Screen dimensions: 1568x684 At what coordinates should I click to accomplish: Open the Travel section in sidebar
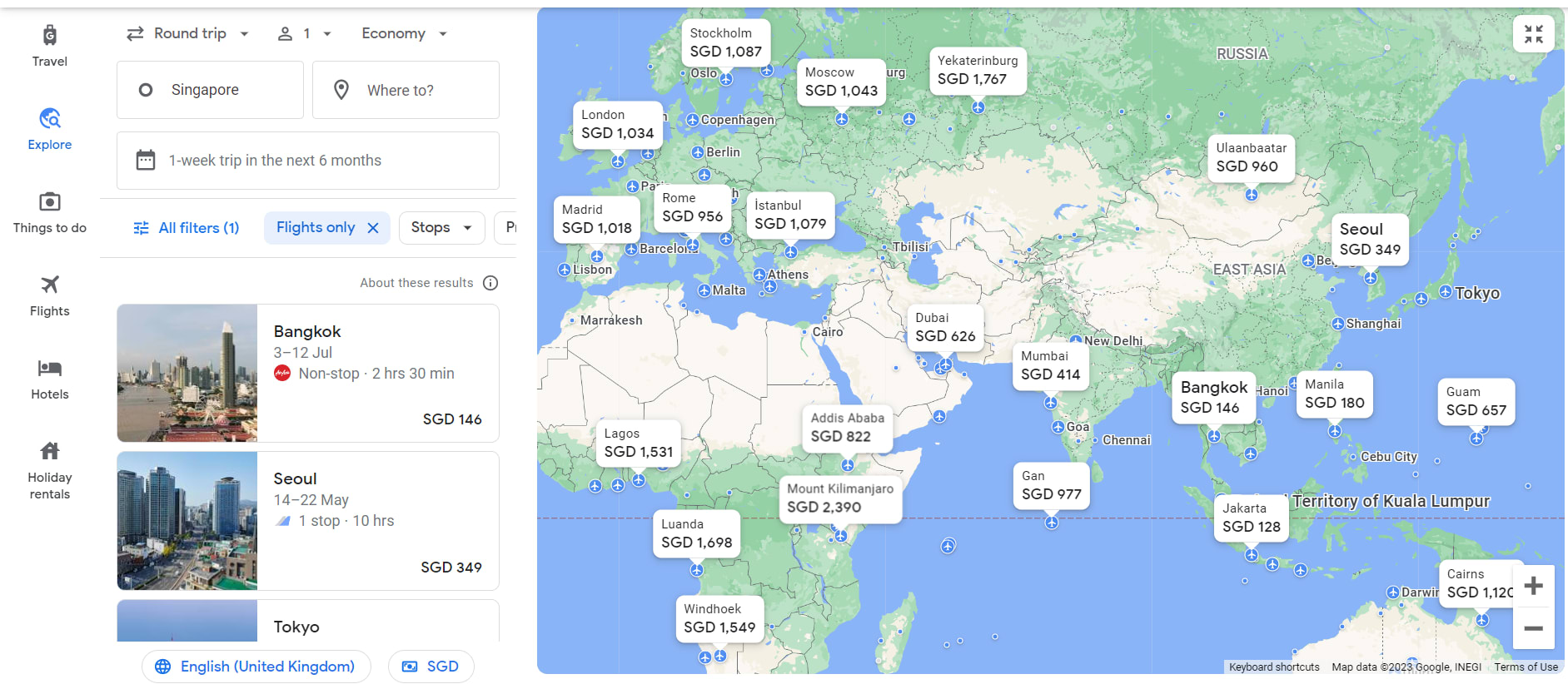click(x=50, y=47)
